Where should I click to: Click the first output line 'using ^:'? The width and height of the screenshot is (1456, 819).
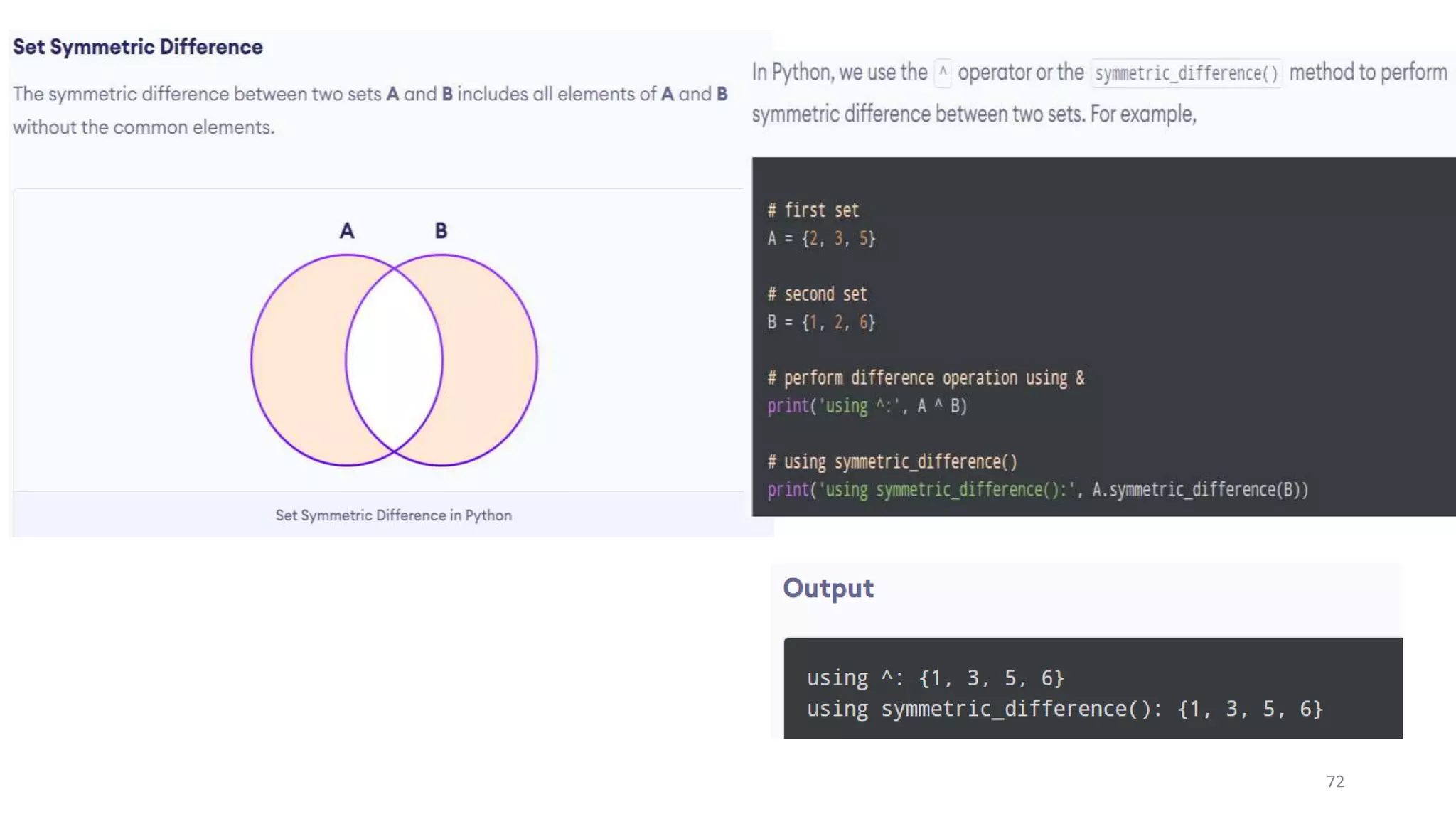click(x=935, y=678)
